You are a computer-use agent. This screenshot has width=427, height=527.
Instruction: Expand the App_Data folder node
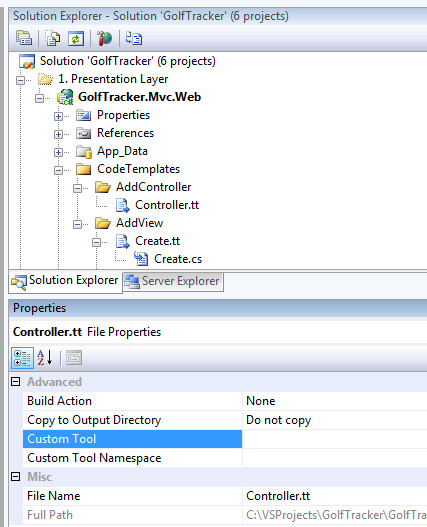click(59, 153)
